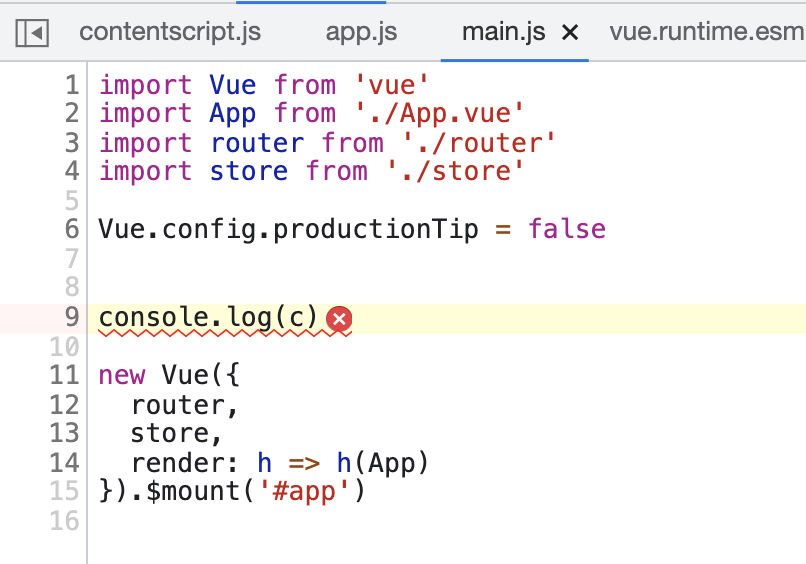Image resolution: width=806 pixels, height=564 pixels.
Task: Switch to the contentscript.js tab
Action: [170, 32]
